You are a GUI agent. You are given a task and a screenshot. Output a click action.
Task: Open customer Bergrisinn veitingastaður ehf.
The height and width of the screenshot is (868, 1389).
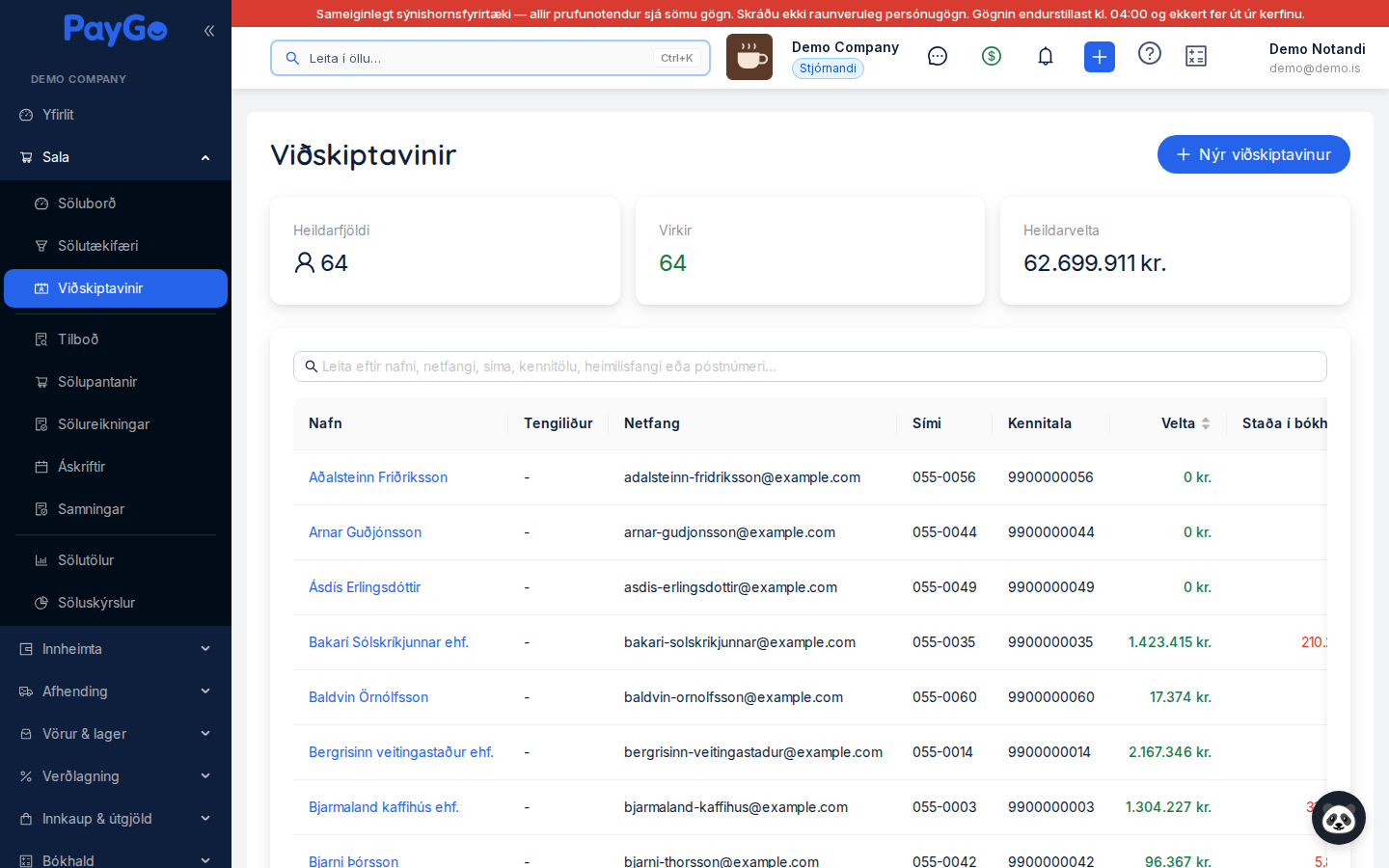(x=401, y=752)
